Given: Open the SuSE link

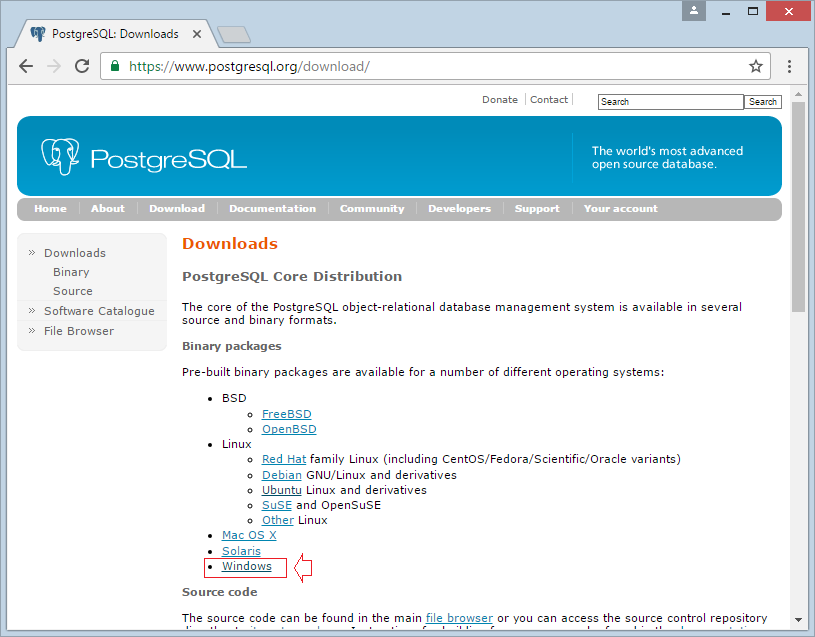Looking at the screenshot, I should tap(277, 505).
